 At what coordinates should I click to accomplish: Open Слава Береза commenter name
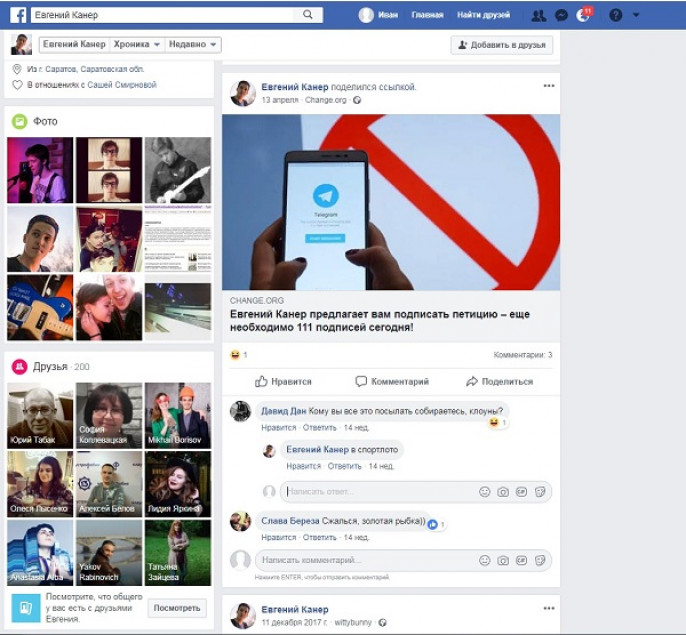pos(290,521)
